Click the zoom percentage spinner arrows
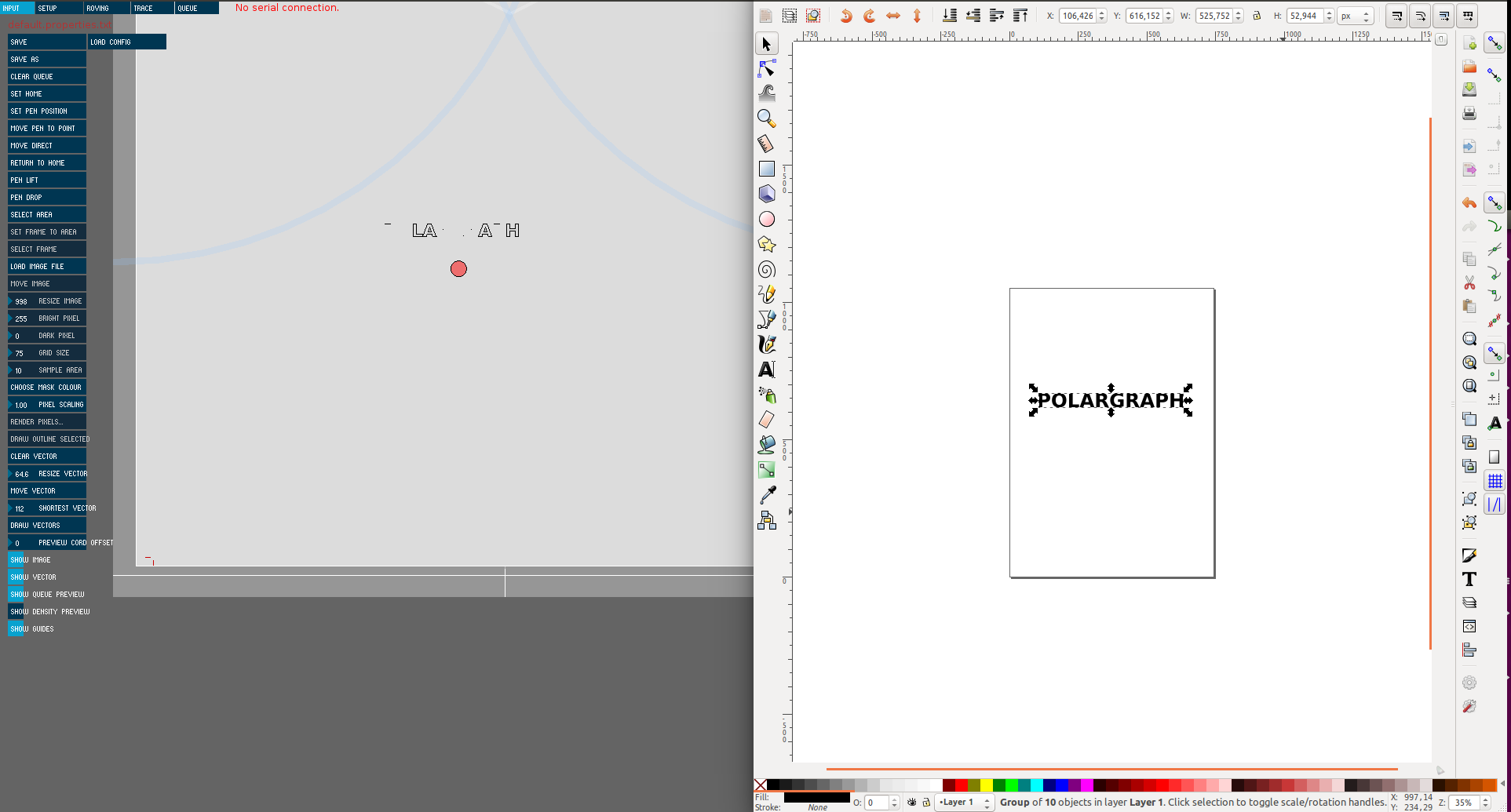This screenshot has width=1511, height=812. click(x=1485, y=803)
